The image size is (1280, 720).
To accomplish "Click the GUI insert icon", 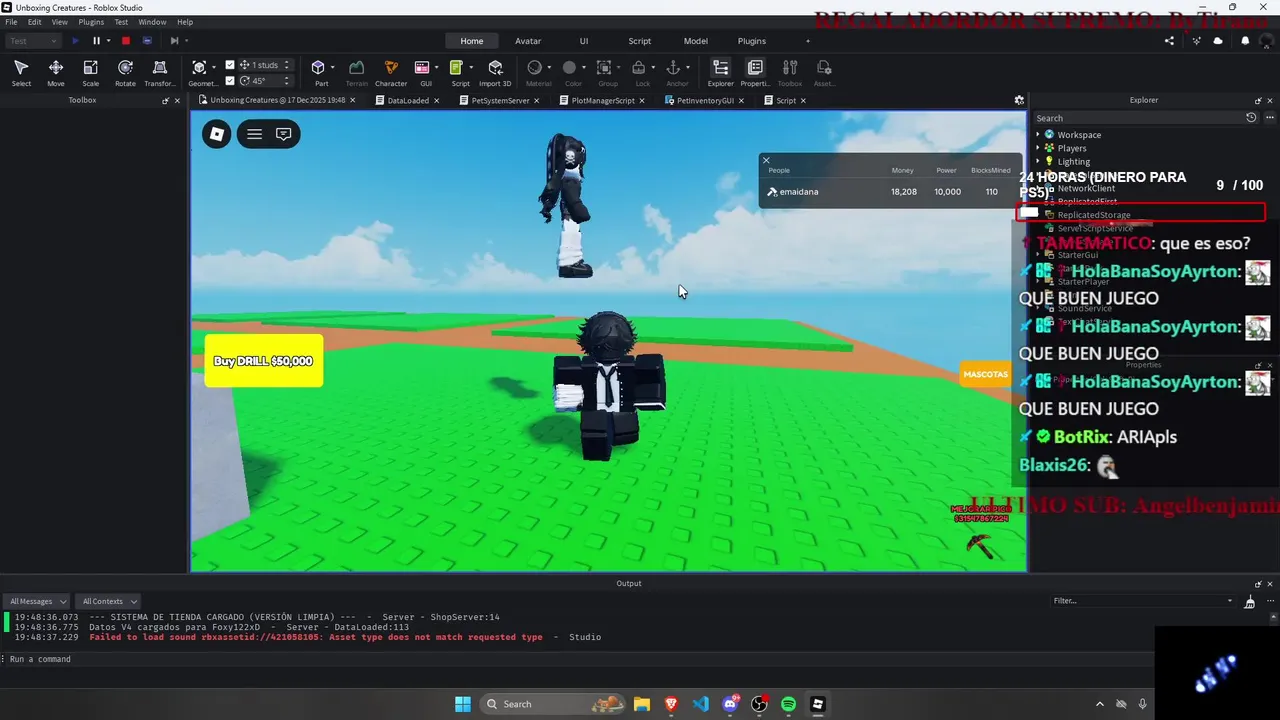I will [422, 67].
